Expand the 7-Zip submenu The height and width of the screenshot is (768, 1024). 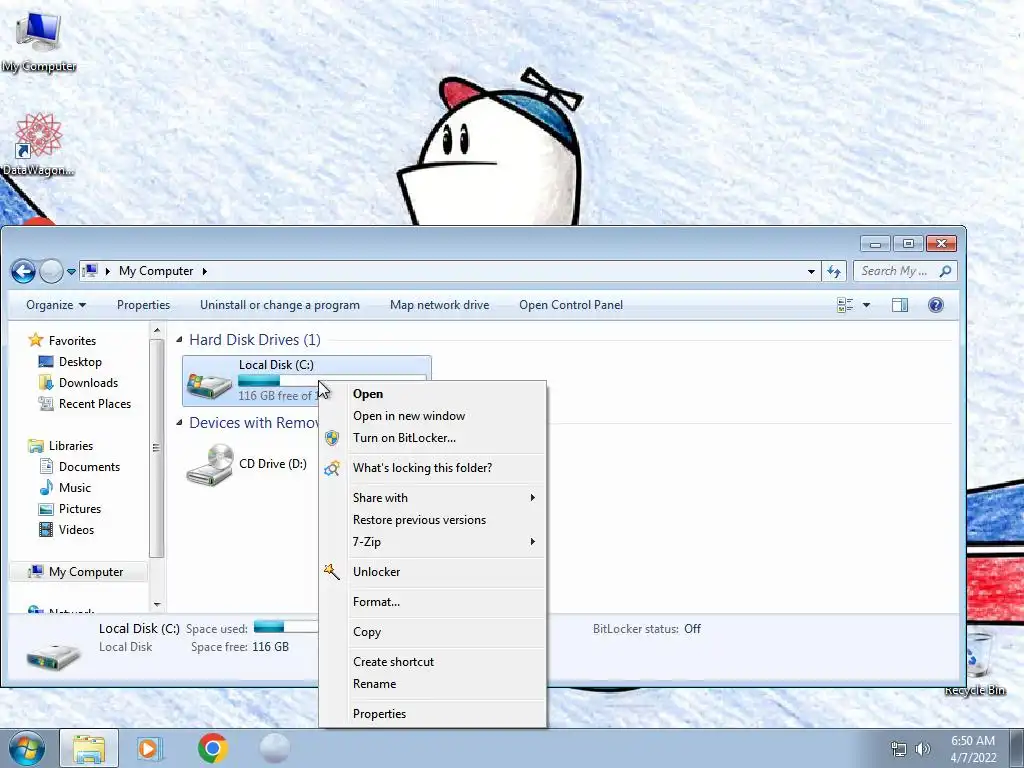(432, 542)
